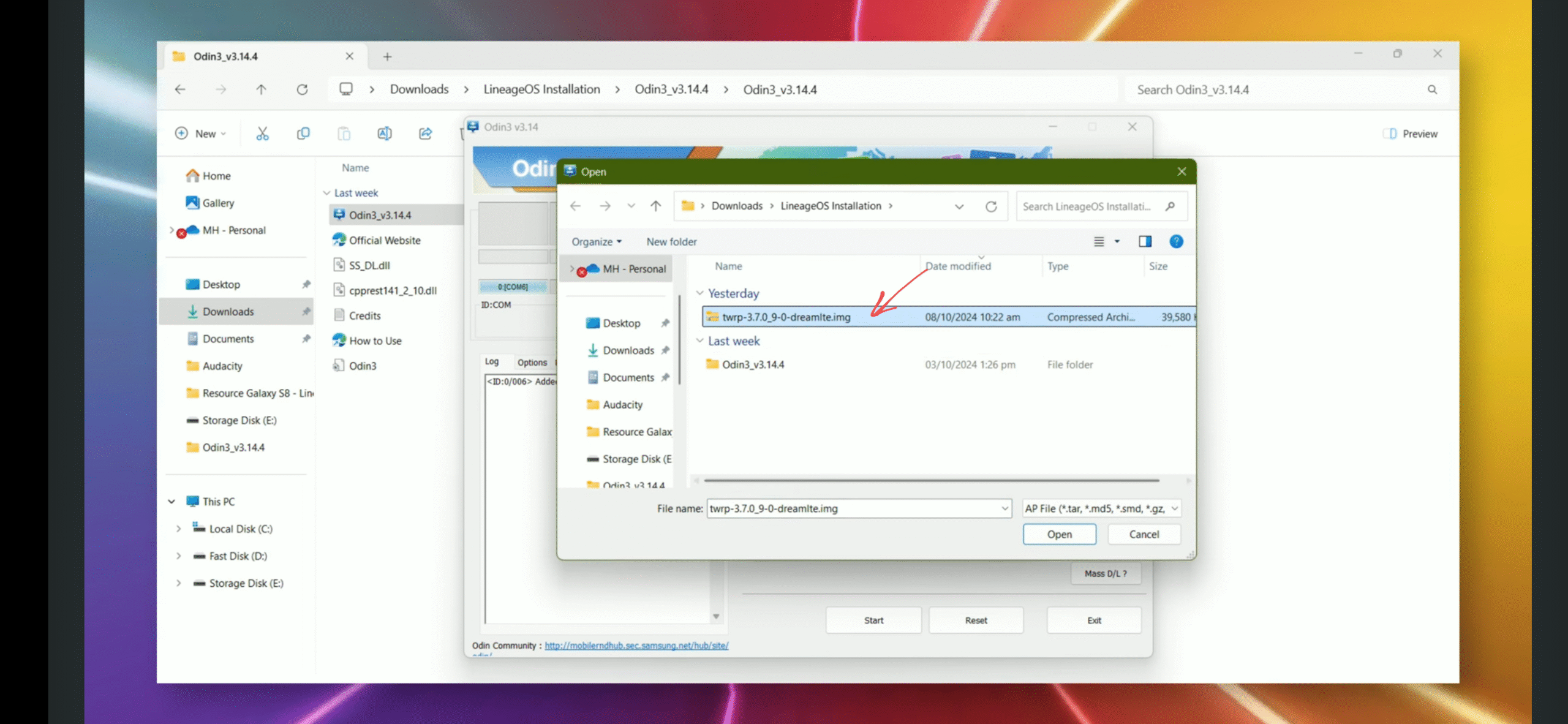Collapse the Yesterday group in file list
Viewport: 1568px width, 724px height.
tap(699, 293)
